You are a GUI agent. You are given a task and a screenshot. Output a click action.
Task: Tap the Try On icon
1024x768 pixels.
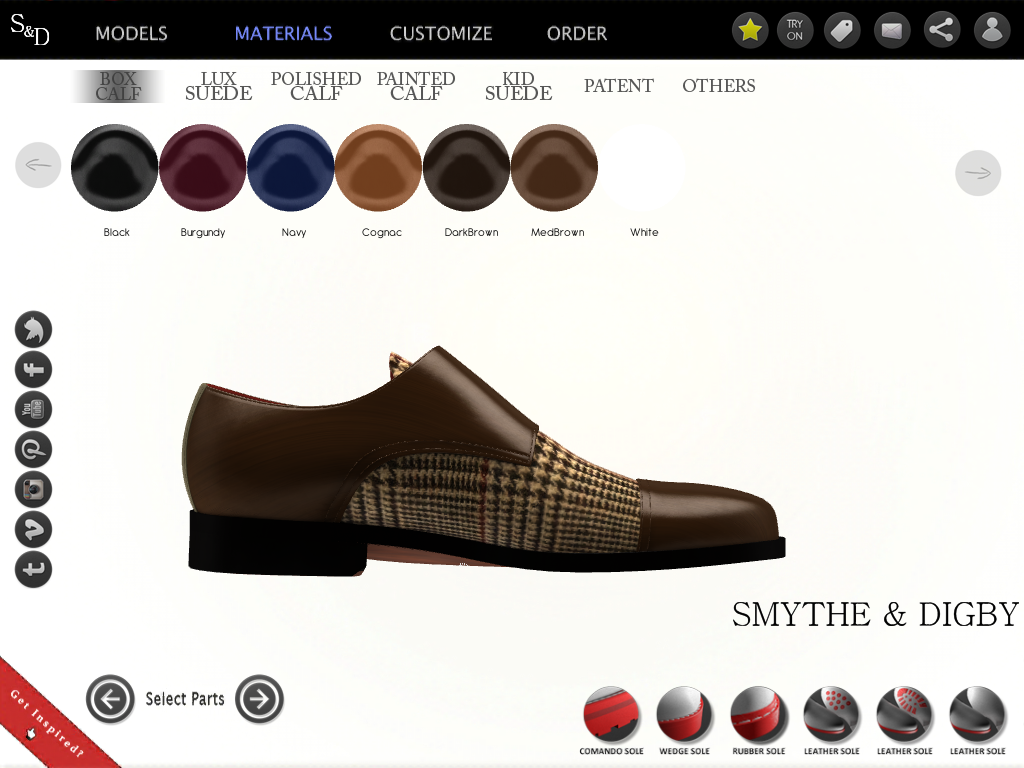pyautogui.click(x=795, y=30)
